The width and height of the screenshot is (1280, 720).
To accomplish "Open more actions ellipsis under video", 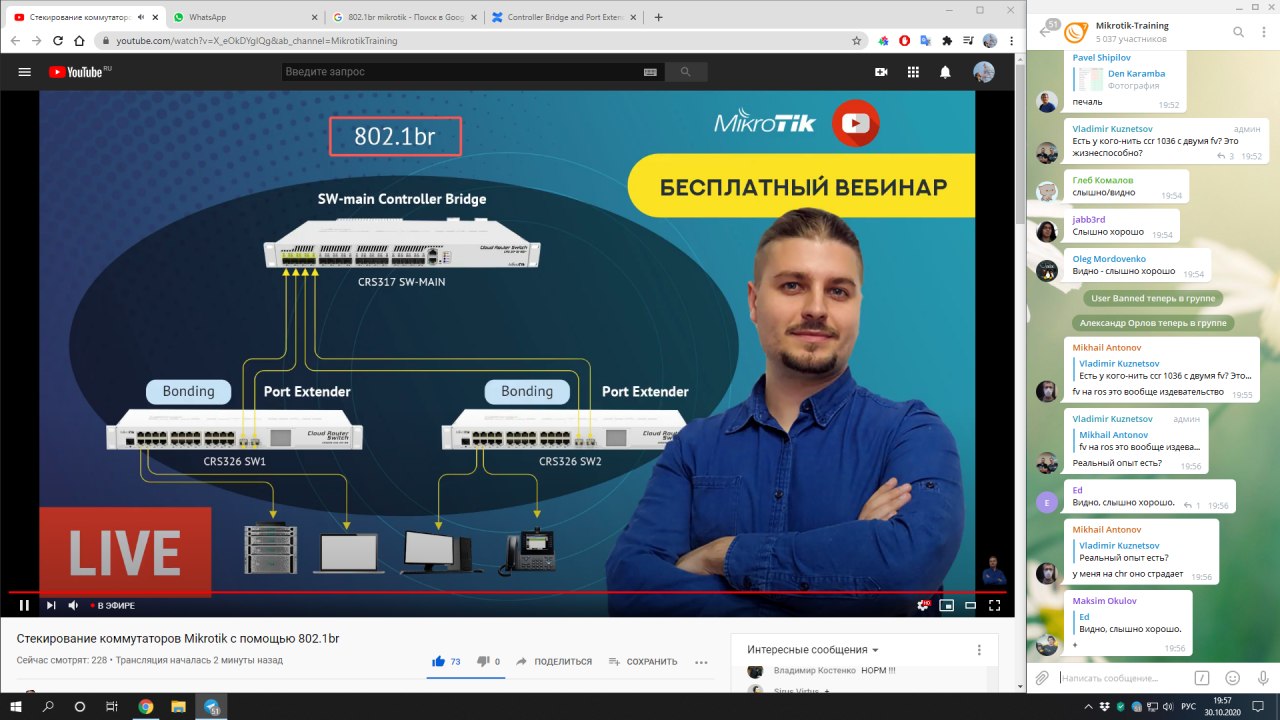I will click(701, 661).
